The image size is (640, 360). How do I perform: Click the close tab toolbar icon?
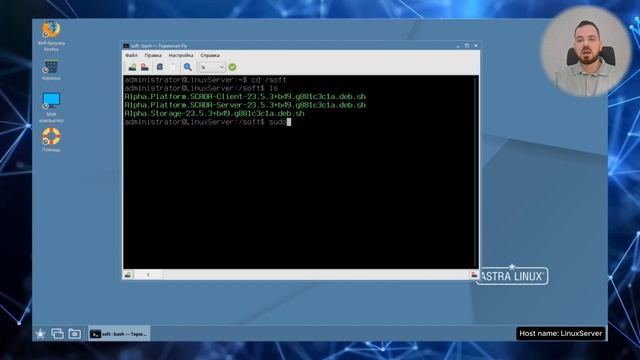pos(144,67)
